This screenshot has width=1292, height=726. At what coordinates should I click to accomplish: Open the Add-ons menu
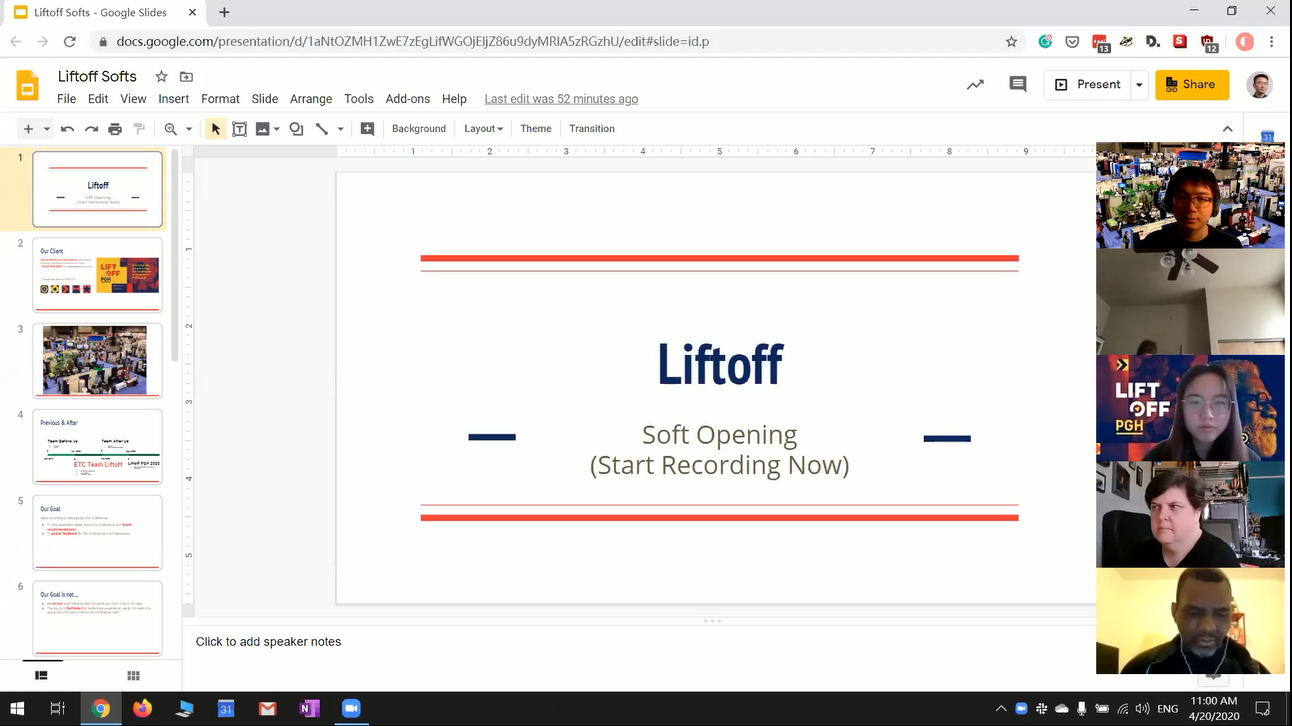408,99
